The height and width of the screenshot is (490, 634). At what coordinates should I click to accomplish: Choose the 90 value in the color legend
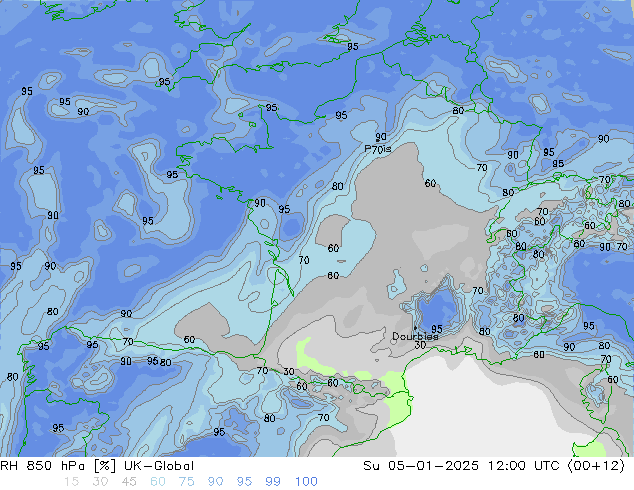click(216, 482)
